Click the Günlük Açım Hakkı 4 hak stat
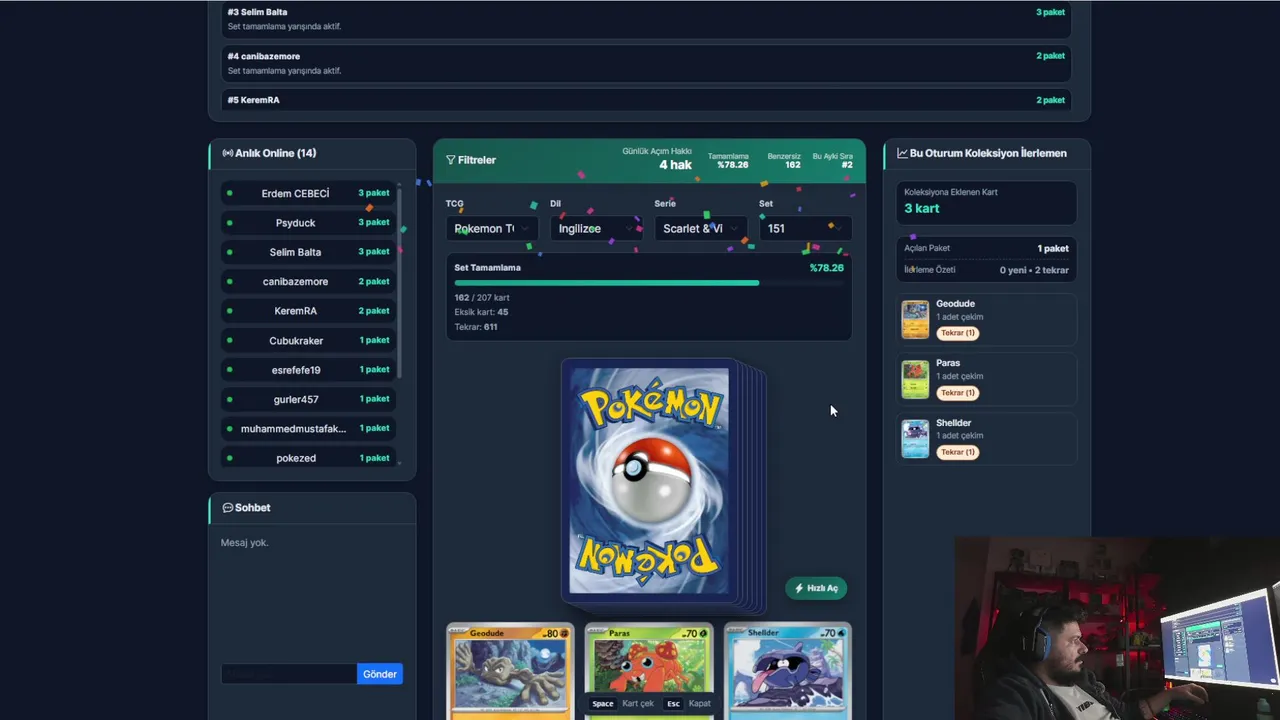This screenshot has height=720, width=1280. pyautogui.click(x=657, y=158)
